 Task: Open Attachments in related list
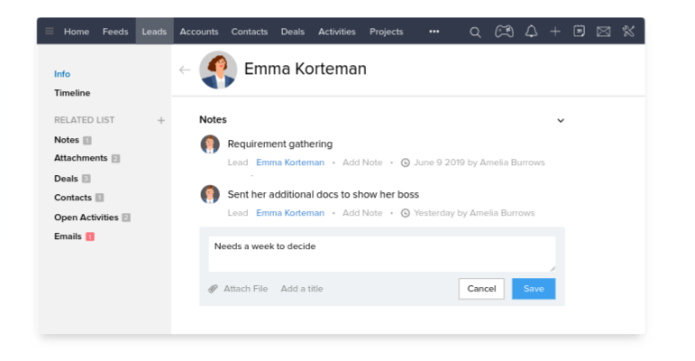coord(81,158)
